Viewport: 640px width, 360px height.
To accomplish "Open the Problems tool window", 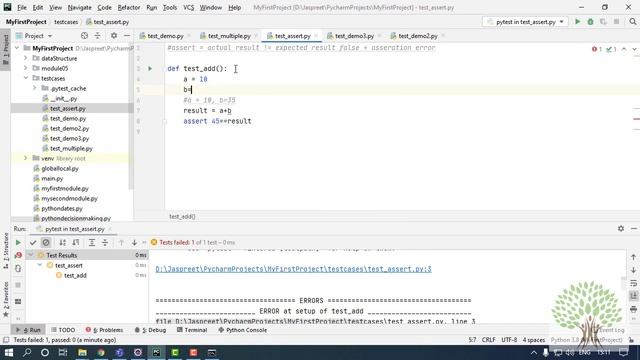I will 104,330.
